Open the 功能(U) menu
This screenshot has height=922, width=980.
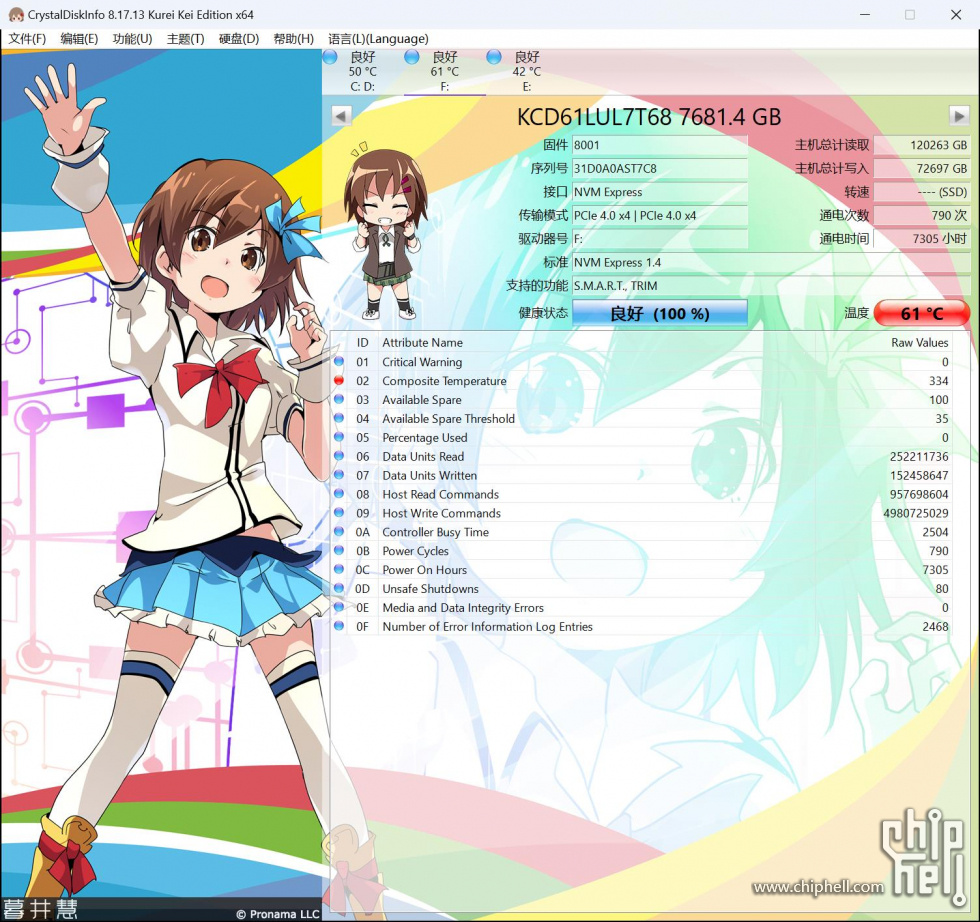(x=132, y=39)
